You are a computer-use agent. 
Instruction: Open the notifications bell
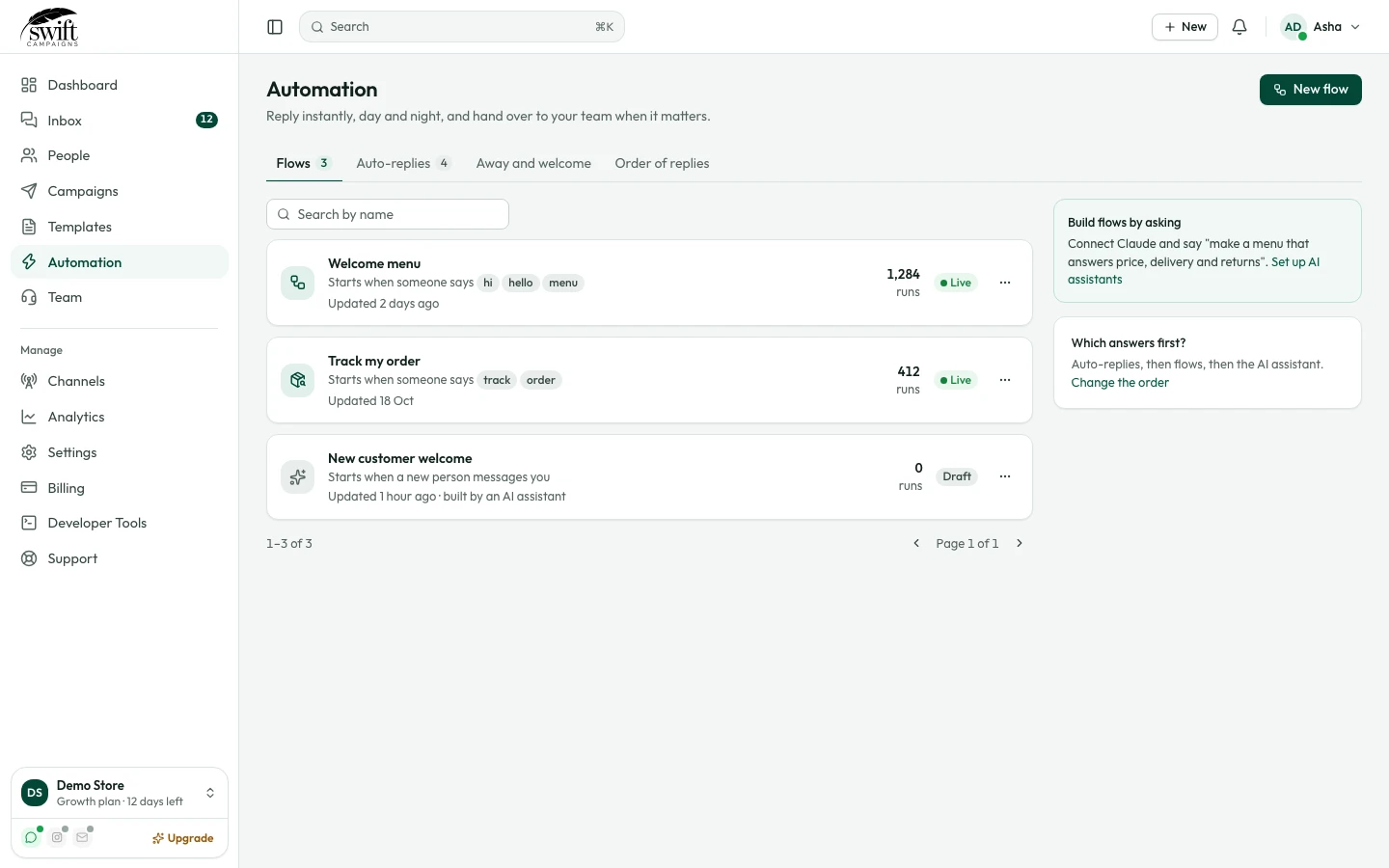click(x=1239, y=27)
